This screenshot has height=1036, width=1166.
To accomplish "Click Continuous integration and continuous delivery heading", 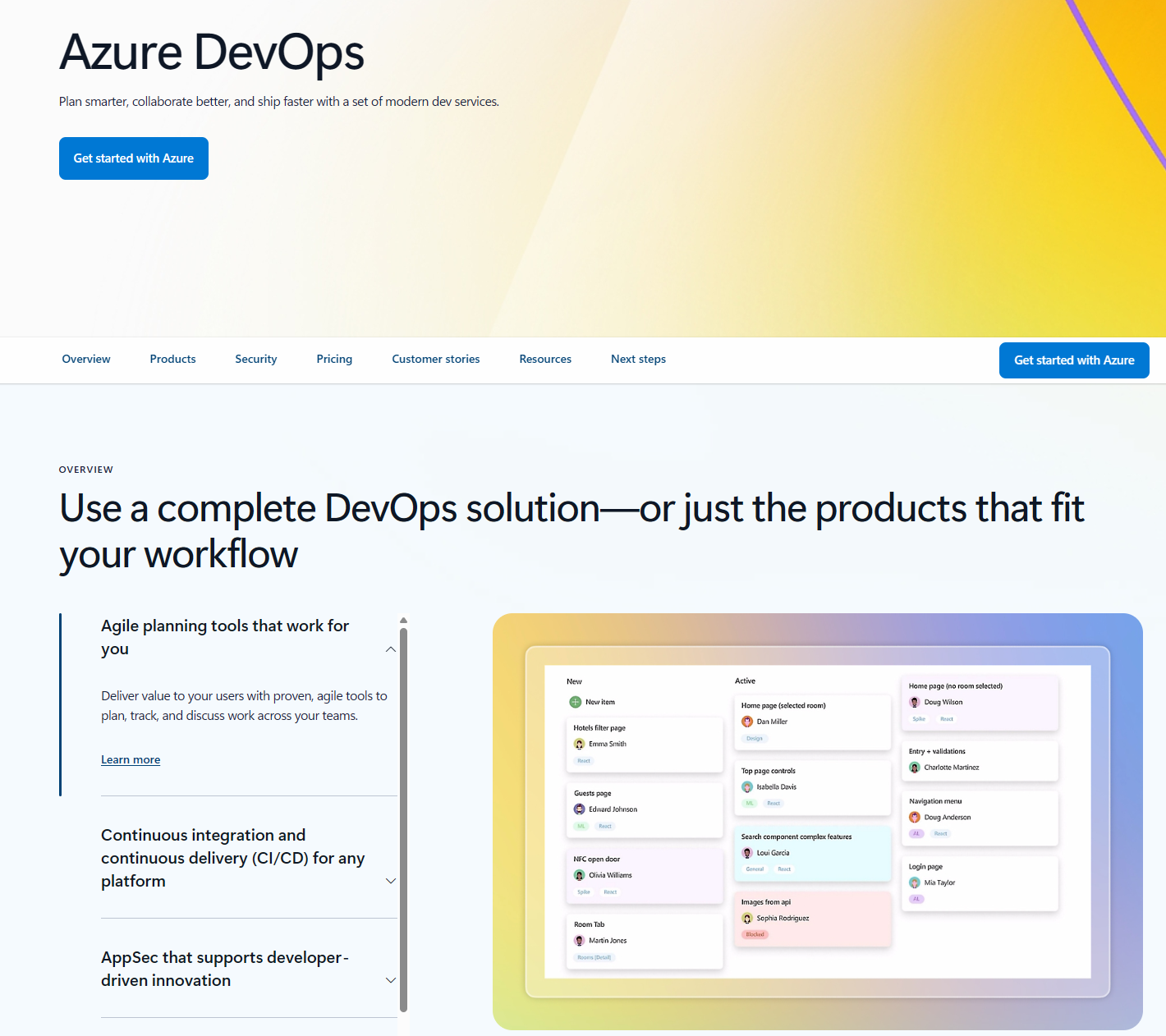I will pos(233,858).
